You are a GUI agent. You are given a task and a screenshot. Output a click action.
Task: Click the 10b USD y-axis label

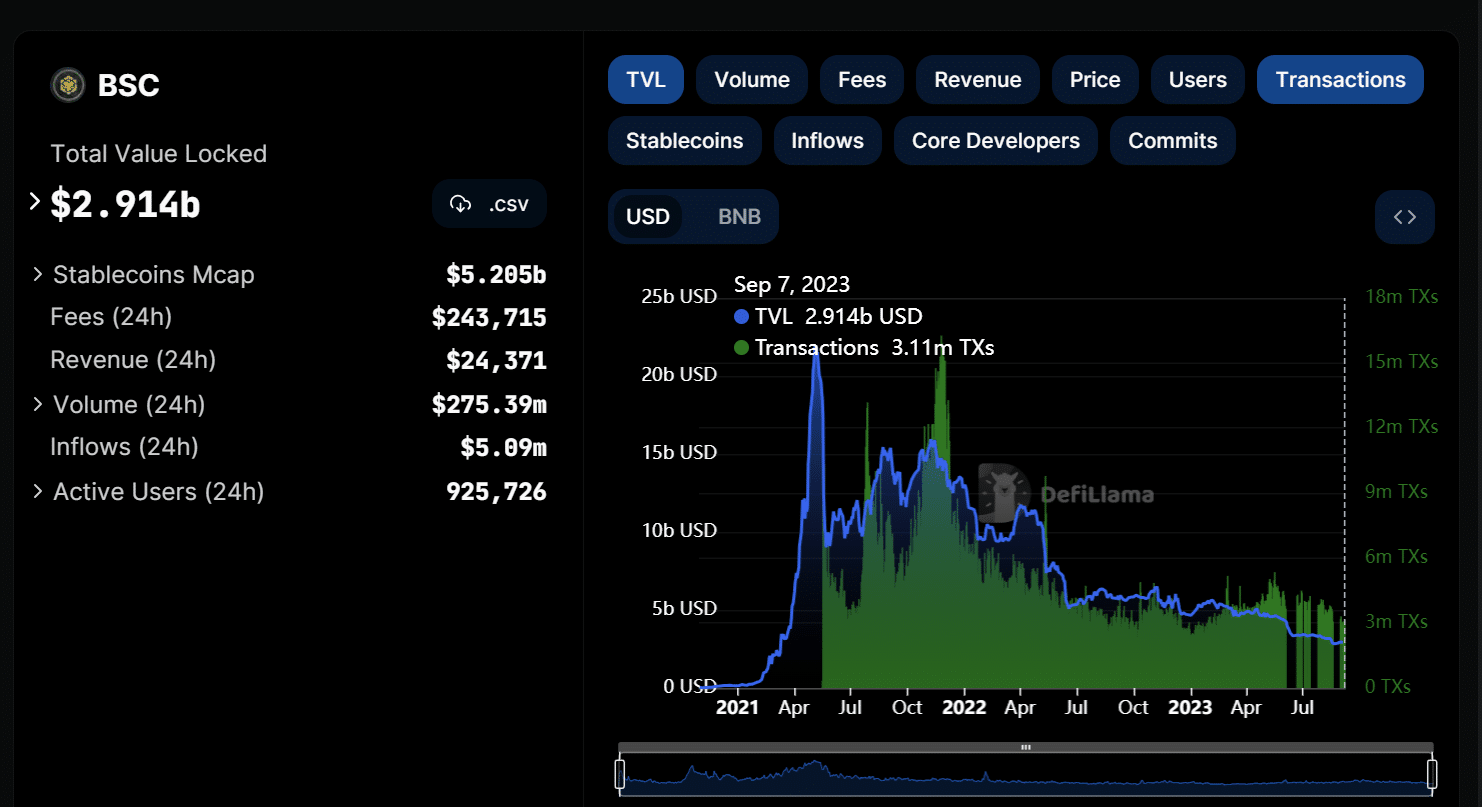click(679, 530)
